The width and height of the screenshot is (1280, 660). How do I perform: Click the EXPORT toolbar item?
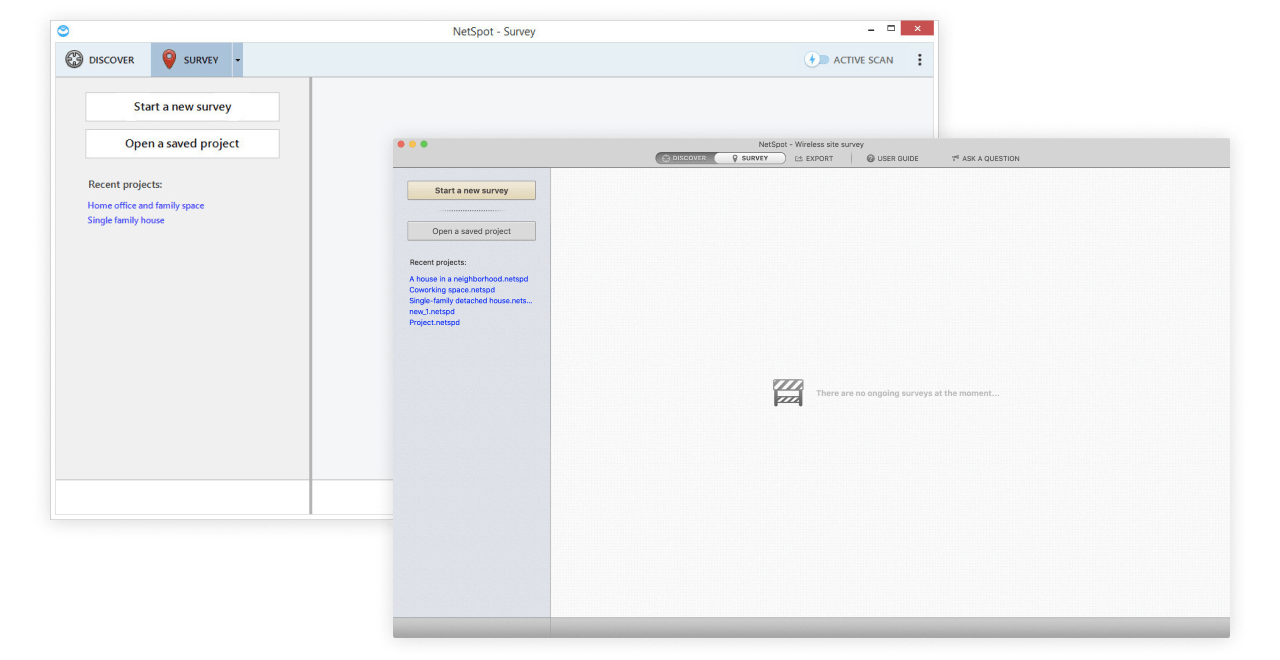coord(814,158)
